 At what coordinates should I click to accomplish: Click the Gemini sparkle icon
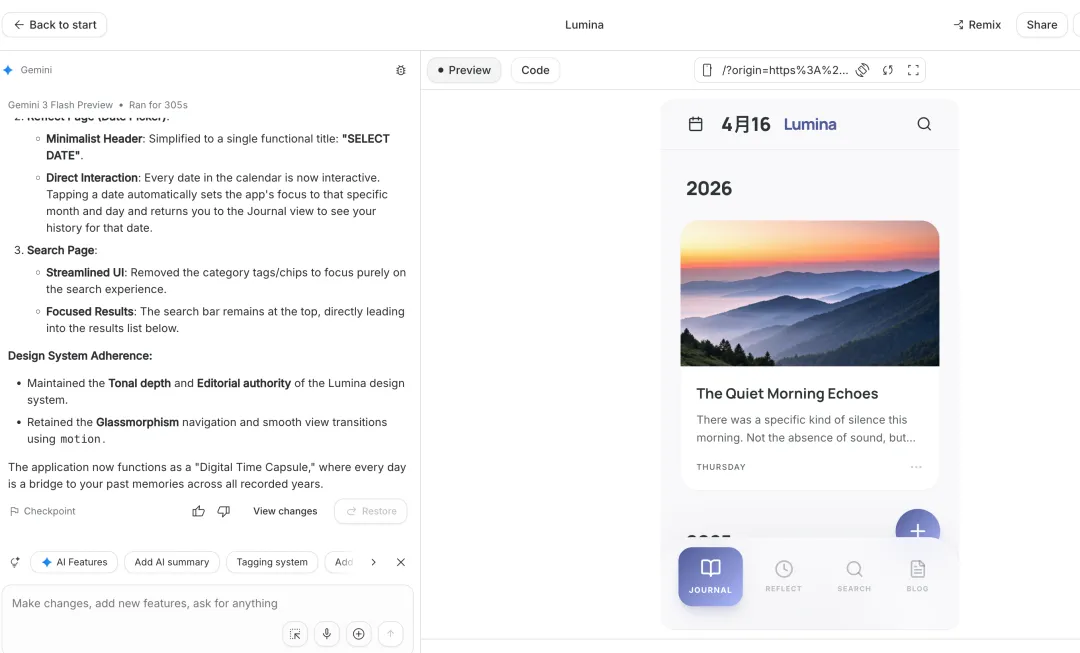(x=8, y=70)
